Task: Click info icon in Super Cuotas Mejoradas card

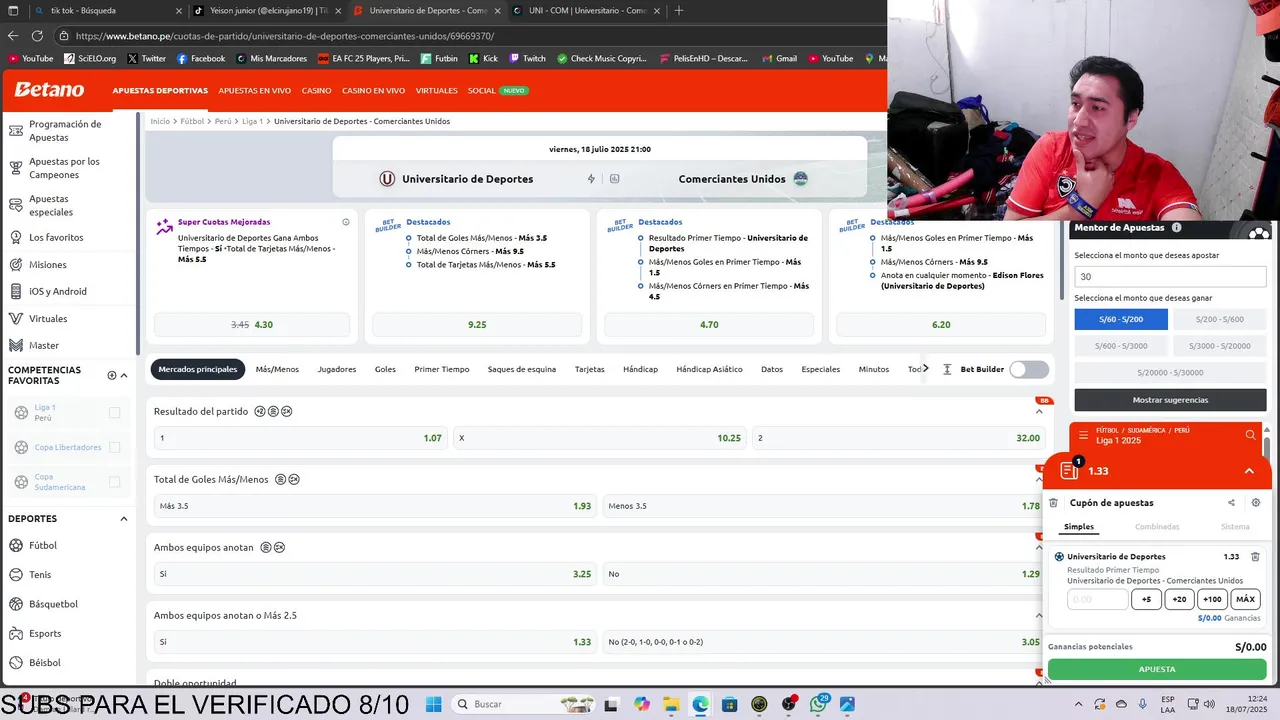Action: 346,222
